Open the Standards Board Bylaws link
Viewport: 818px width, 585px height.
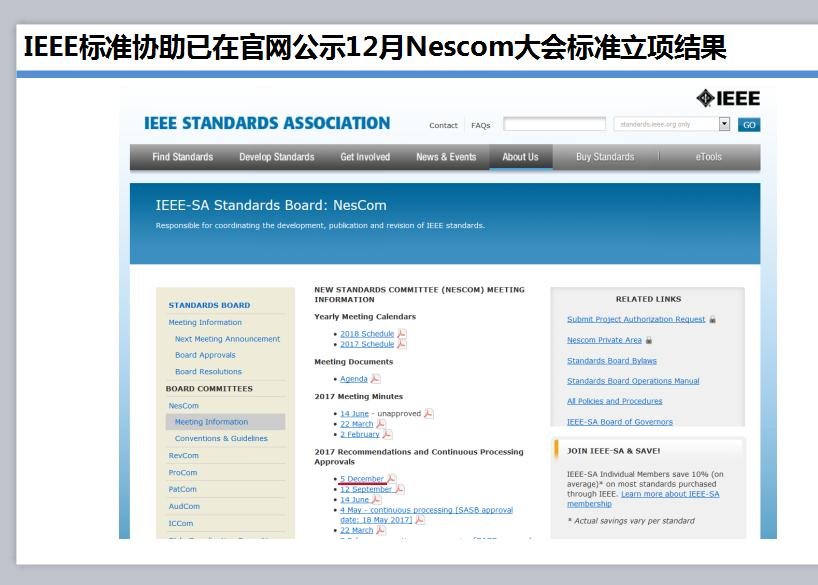click(612, 361)
